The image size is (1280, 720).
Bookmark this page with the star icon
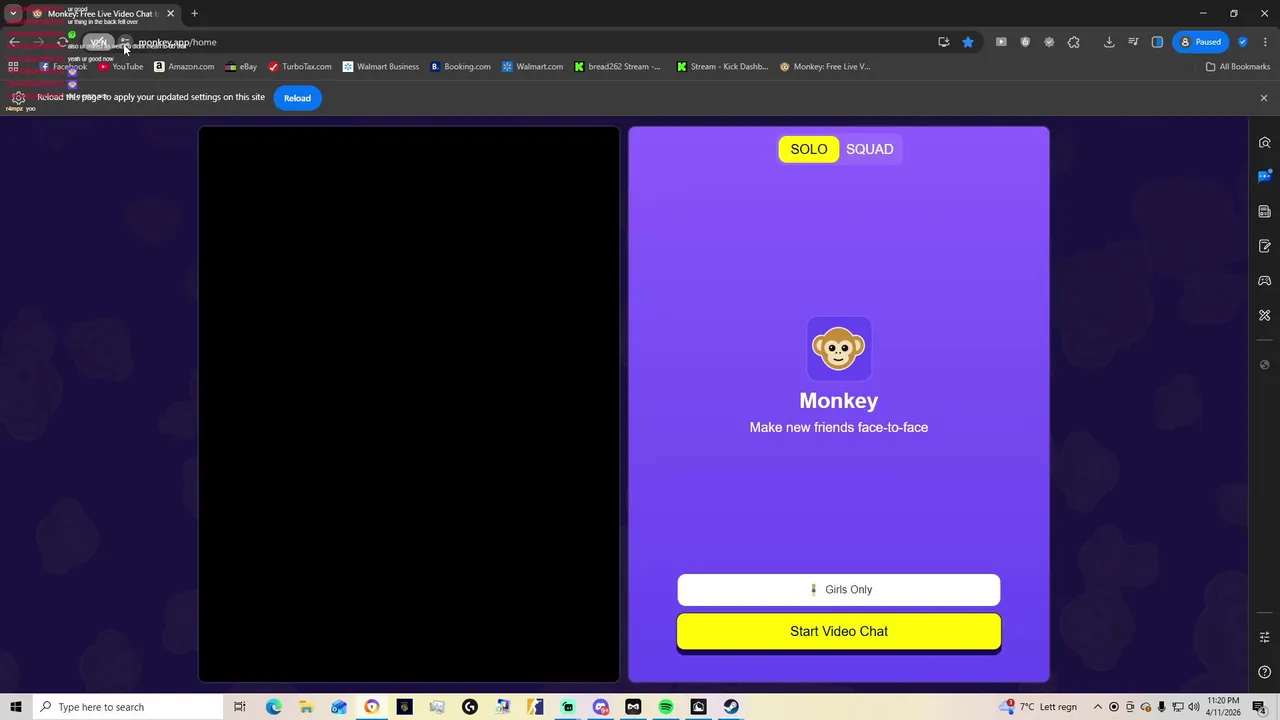(968, 42)
